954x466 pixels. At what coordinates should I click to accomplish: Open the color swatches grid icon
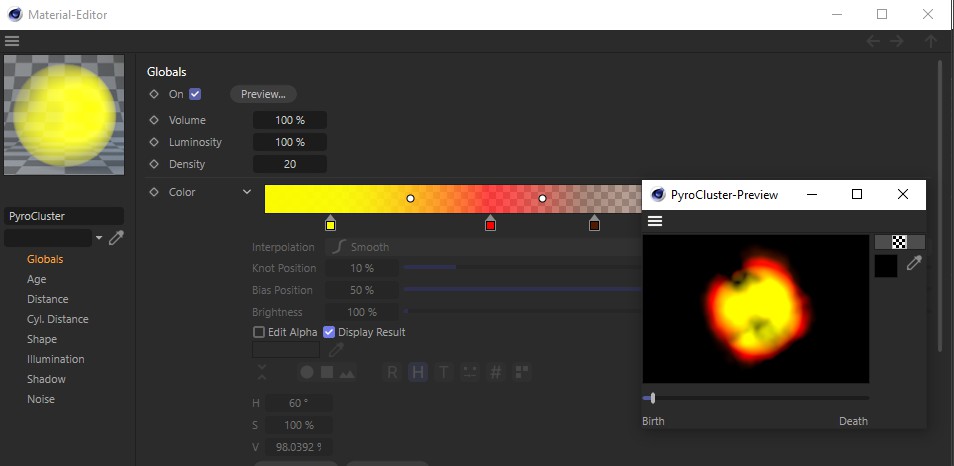coord(521,372)
